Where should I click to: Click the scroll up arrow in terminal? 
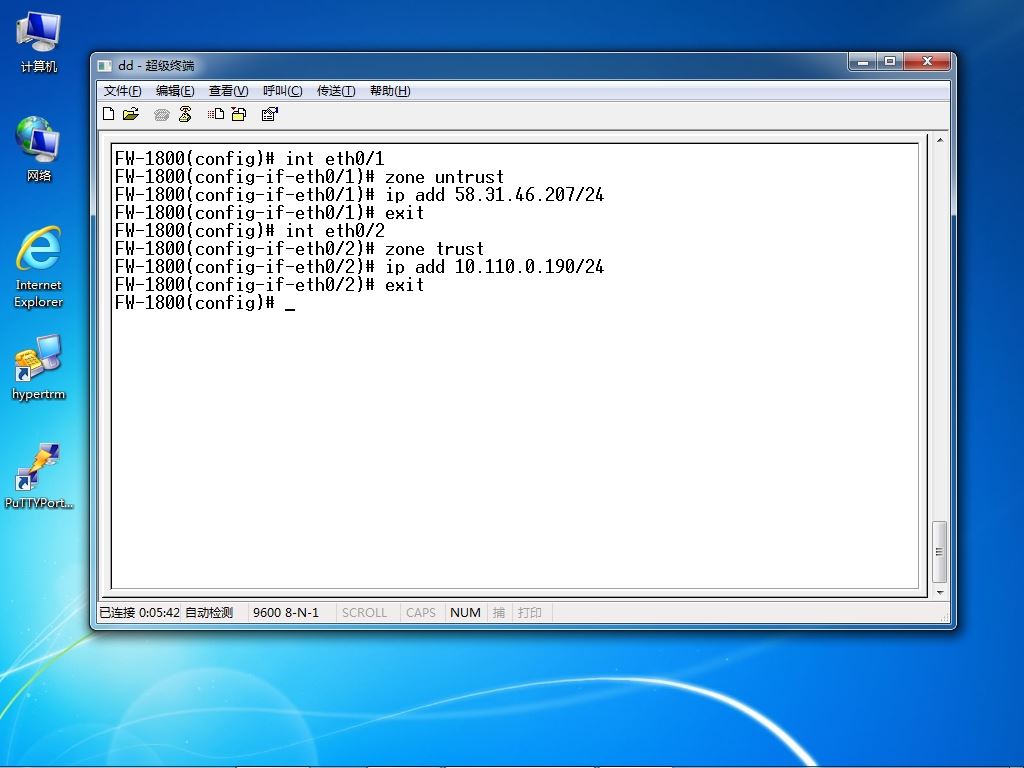click(x=940, y=140)
